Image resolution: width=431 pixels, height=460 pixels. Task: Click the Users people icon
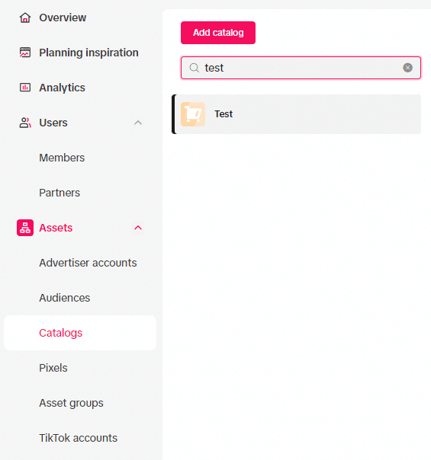point(25,123)
